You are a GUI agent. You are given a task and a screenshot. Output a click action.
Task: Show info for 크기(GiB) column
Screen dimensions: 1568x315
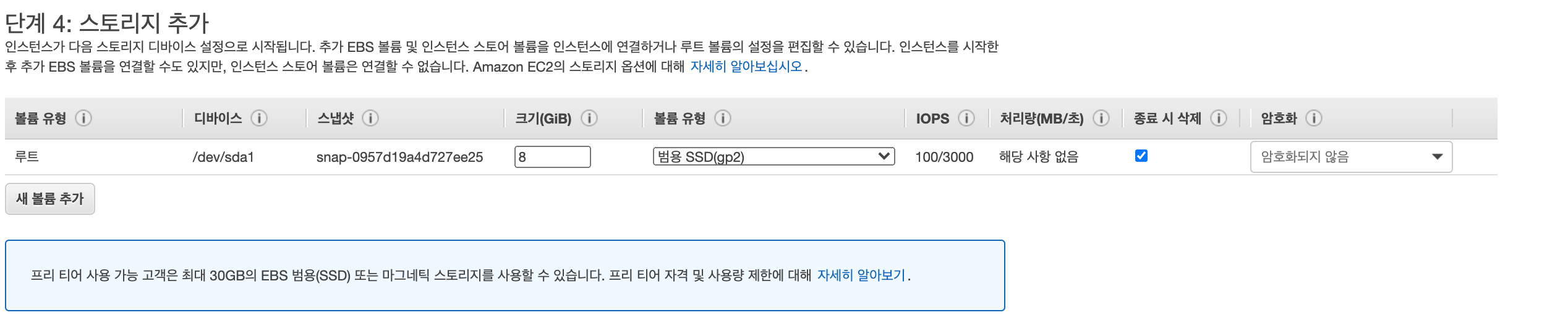(589, 118)
